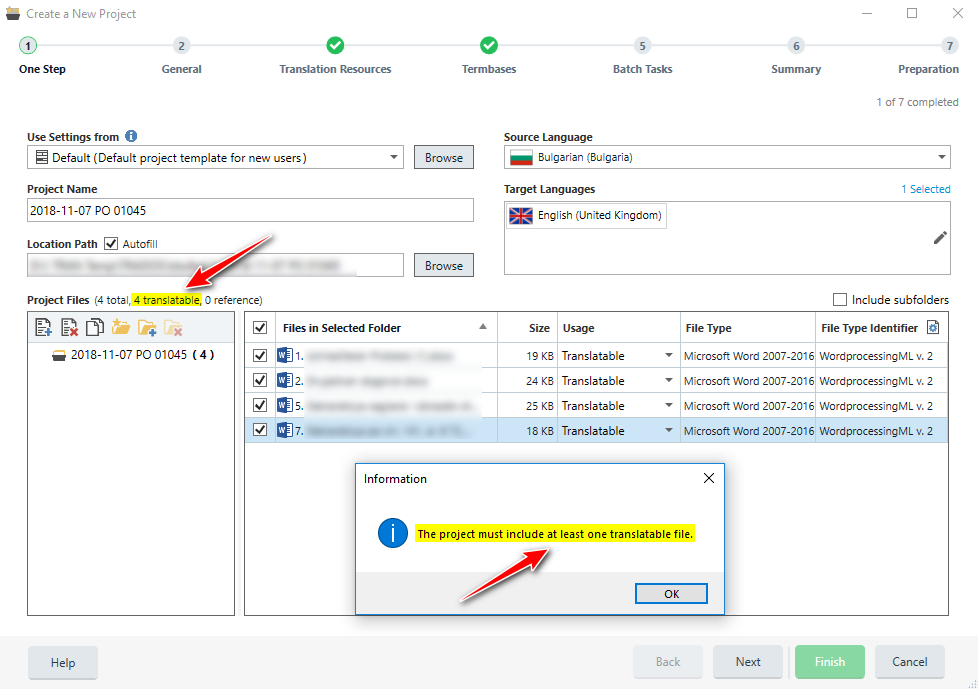Screen dimensions: 978x689
Task: Click the folder icon with a star
Action: point(120,327)
